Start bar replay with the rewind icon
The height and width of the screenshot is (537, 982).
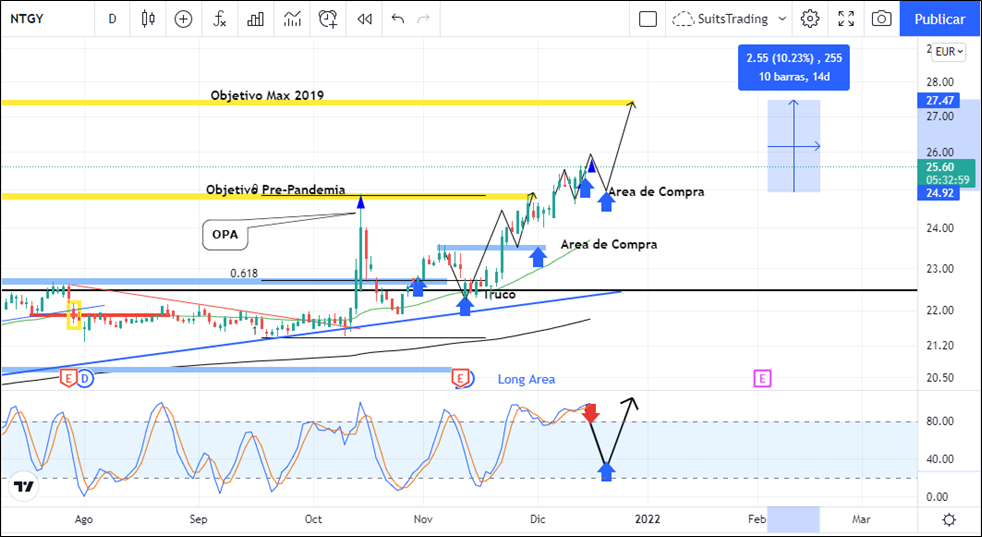pyautogui.click(x=365, y=19)
